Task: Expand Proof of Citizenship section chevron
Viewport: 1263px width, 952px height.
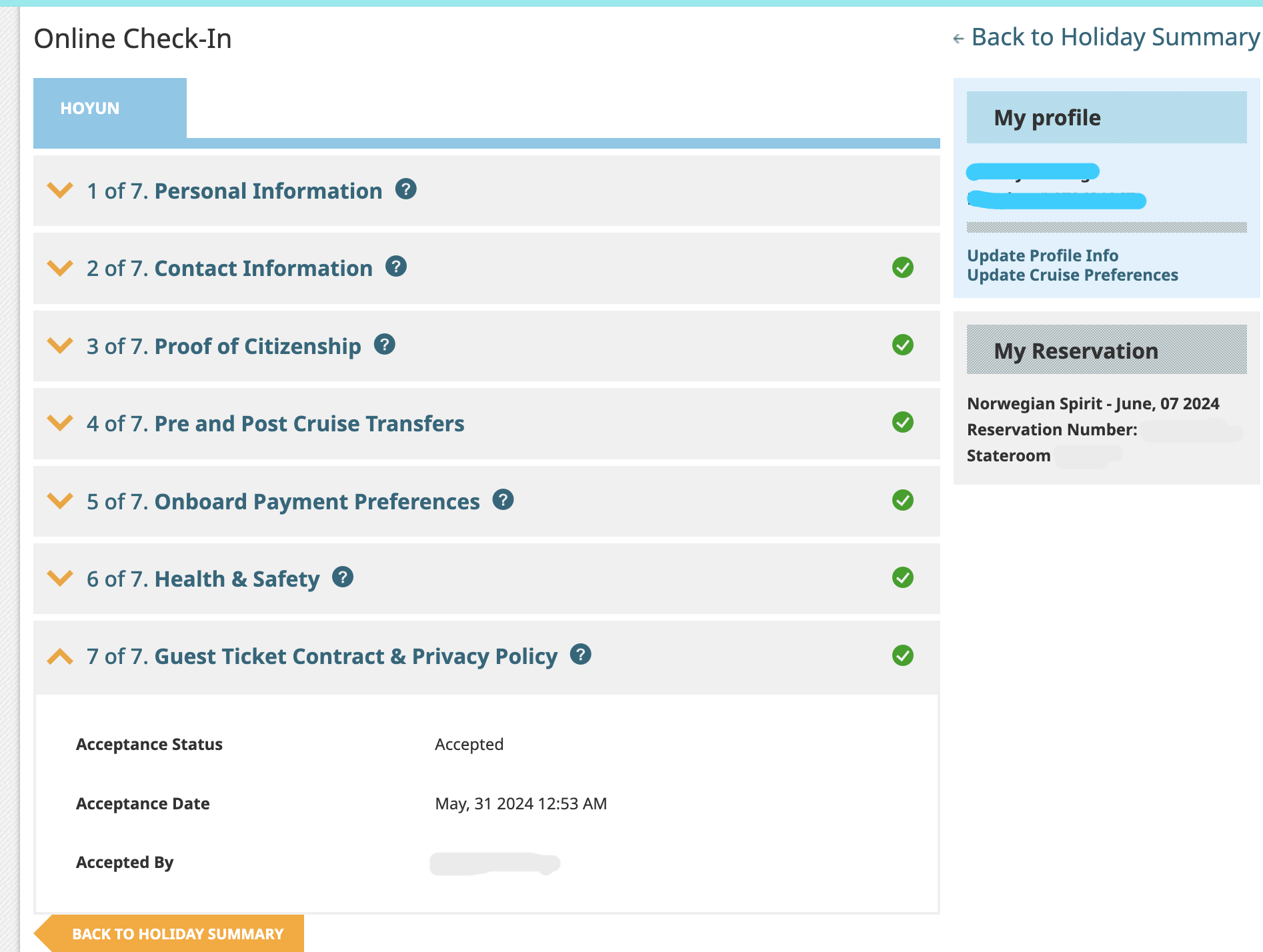Action: pyautogui.click(x=60, y=346)
